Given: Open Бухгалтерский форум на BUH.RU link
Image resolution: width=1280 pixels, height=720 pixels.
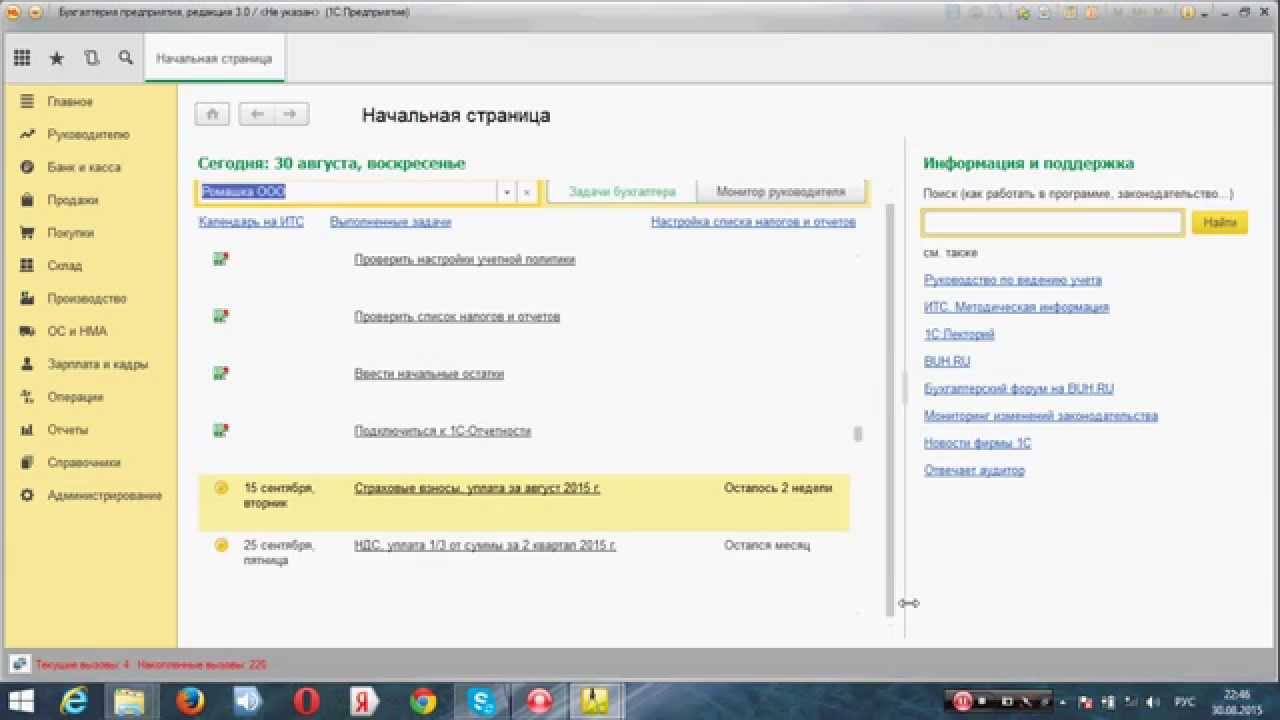Looking at the screenshot, I should 1019,389.
